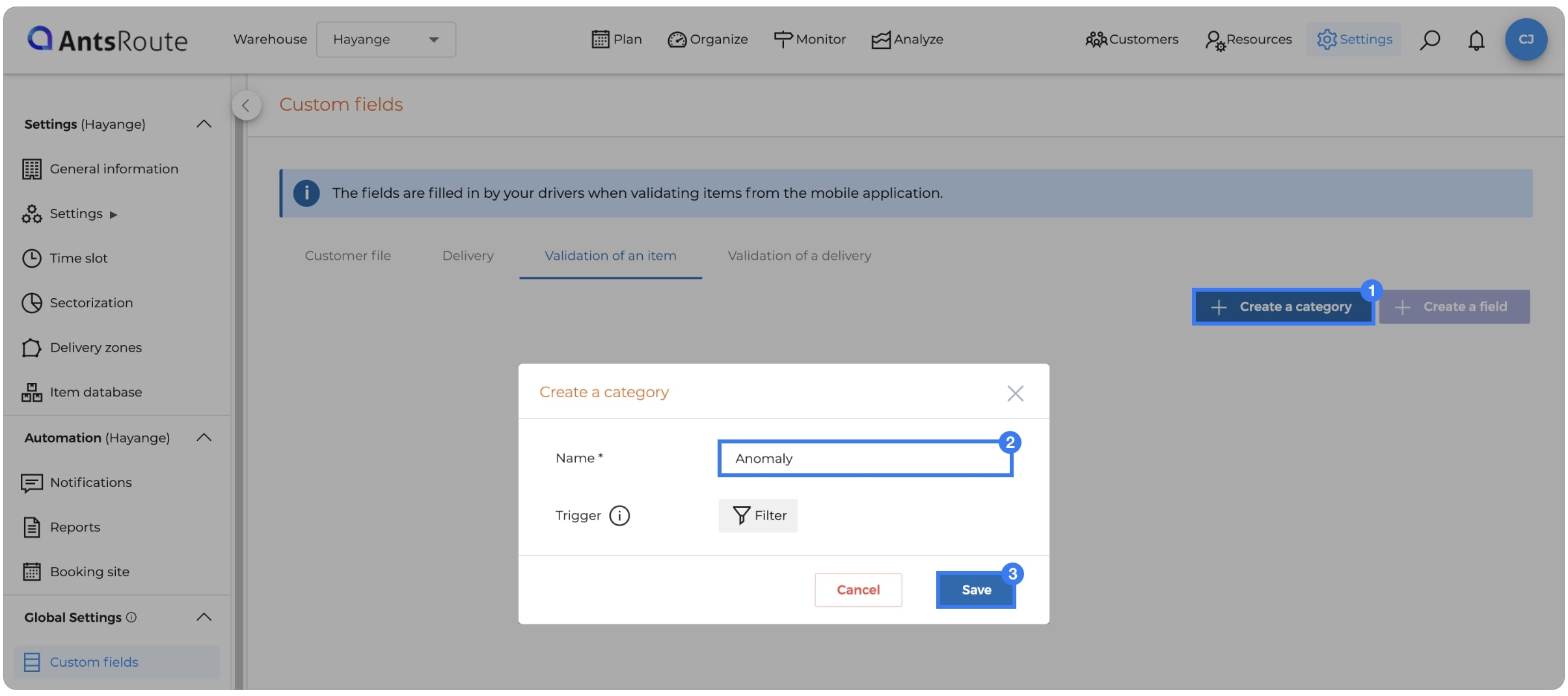Image resolution: width=1568 pixels, height=696 pixels.
Task: Save the new category
Action: point(976,590)
